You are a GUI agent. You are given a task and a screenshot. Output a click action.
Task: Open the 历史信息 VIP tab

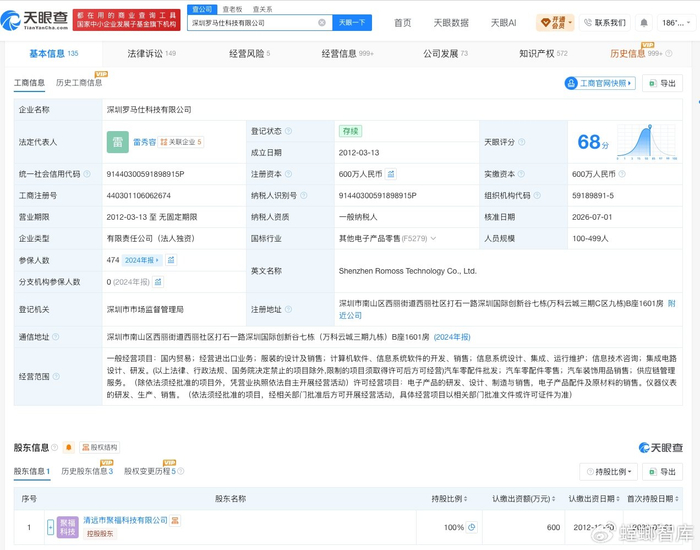pos(636,54)
